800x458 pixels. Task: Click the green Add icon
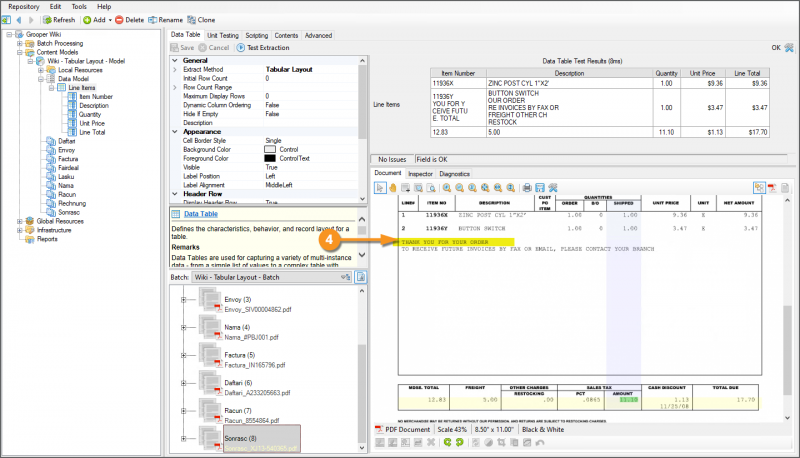click(87, 20)
